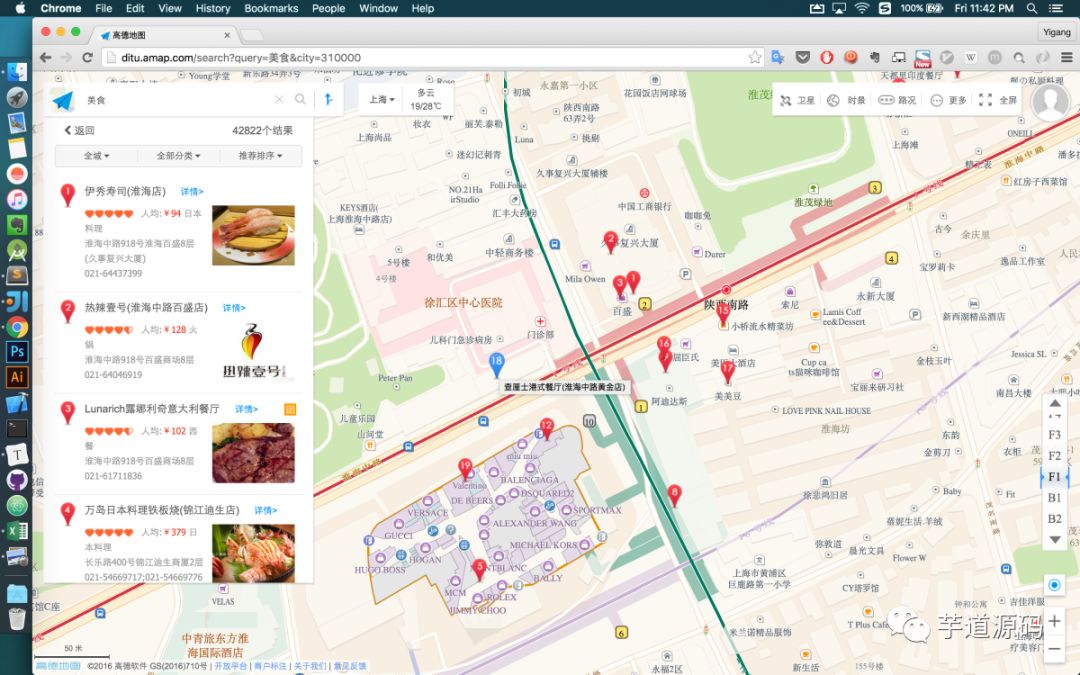Open the 上海 city selector dropdown
The image size is (1080, 675).
382,99
